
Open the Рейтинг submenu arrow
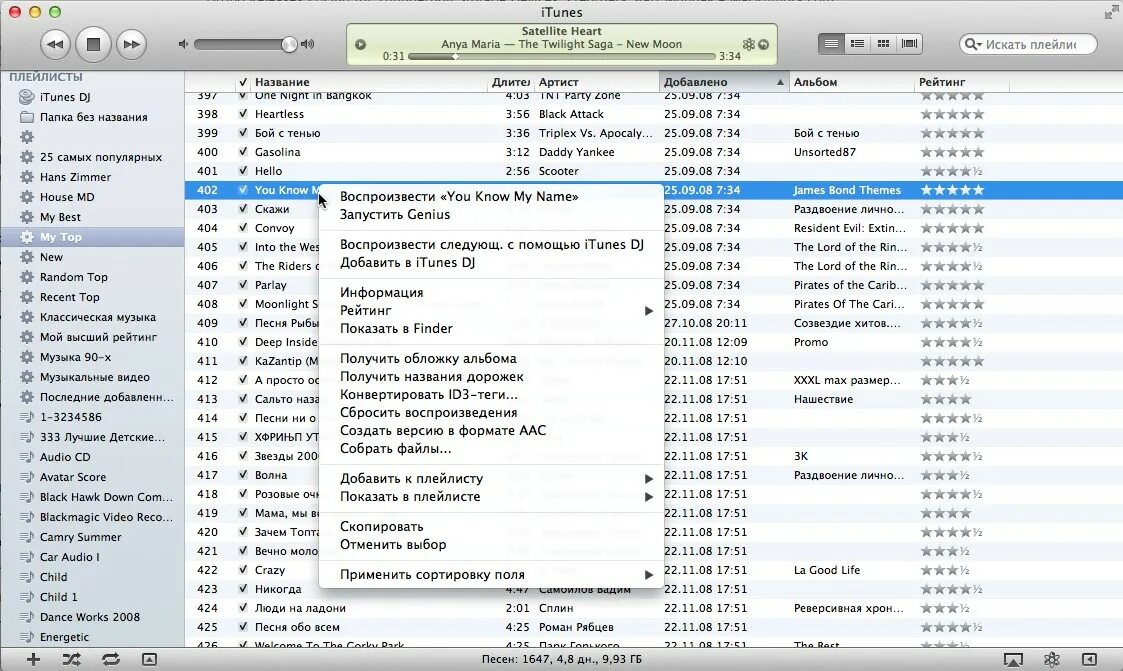[648, 311]
